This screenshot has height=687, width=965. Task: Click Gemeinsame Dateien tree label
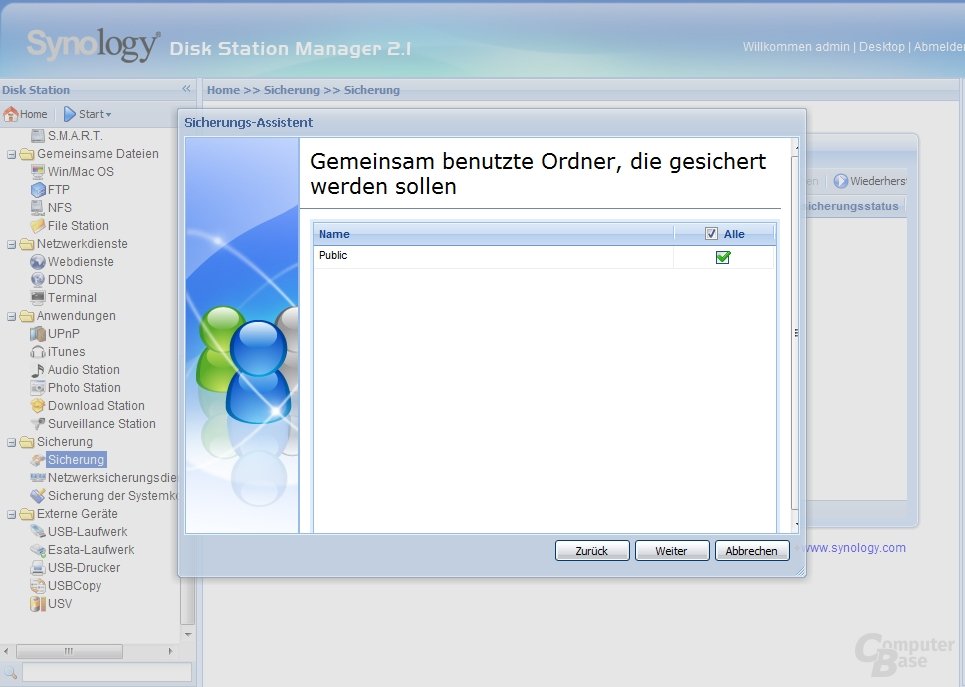point(98,154)
